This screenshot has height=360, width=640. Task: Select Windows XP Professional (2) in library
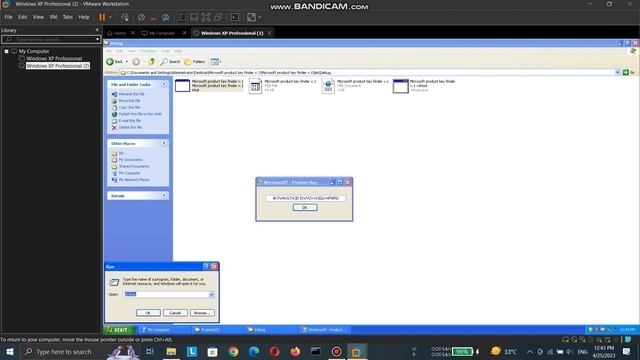[x=58, y=66]
